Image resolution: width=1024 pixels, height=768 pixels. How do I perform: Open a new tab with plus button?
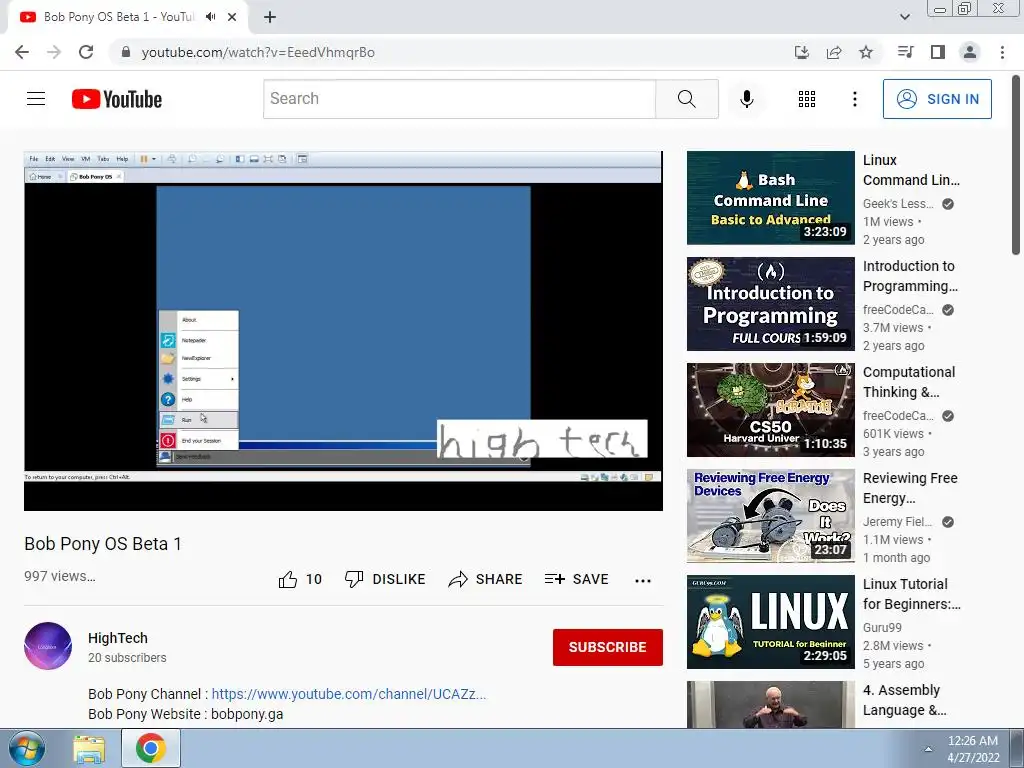(270, 17)
